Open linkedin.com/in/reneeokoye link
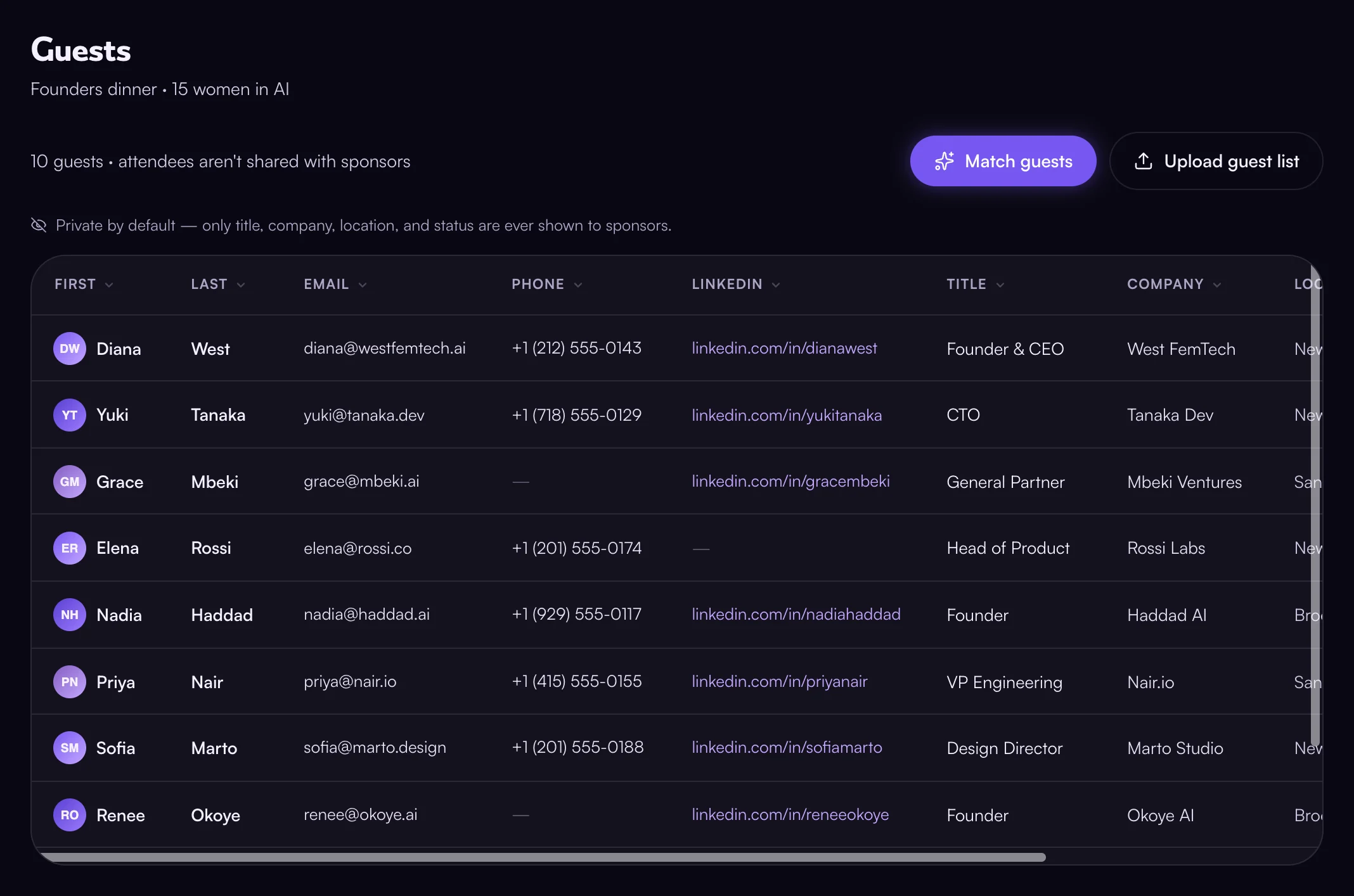Image resolution: width=1354 pixels, height=896 pixels. pyautogui.click(x=790, y=814)
